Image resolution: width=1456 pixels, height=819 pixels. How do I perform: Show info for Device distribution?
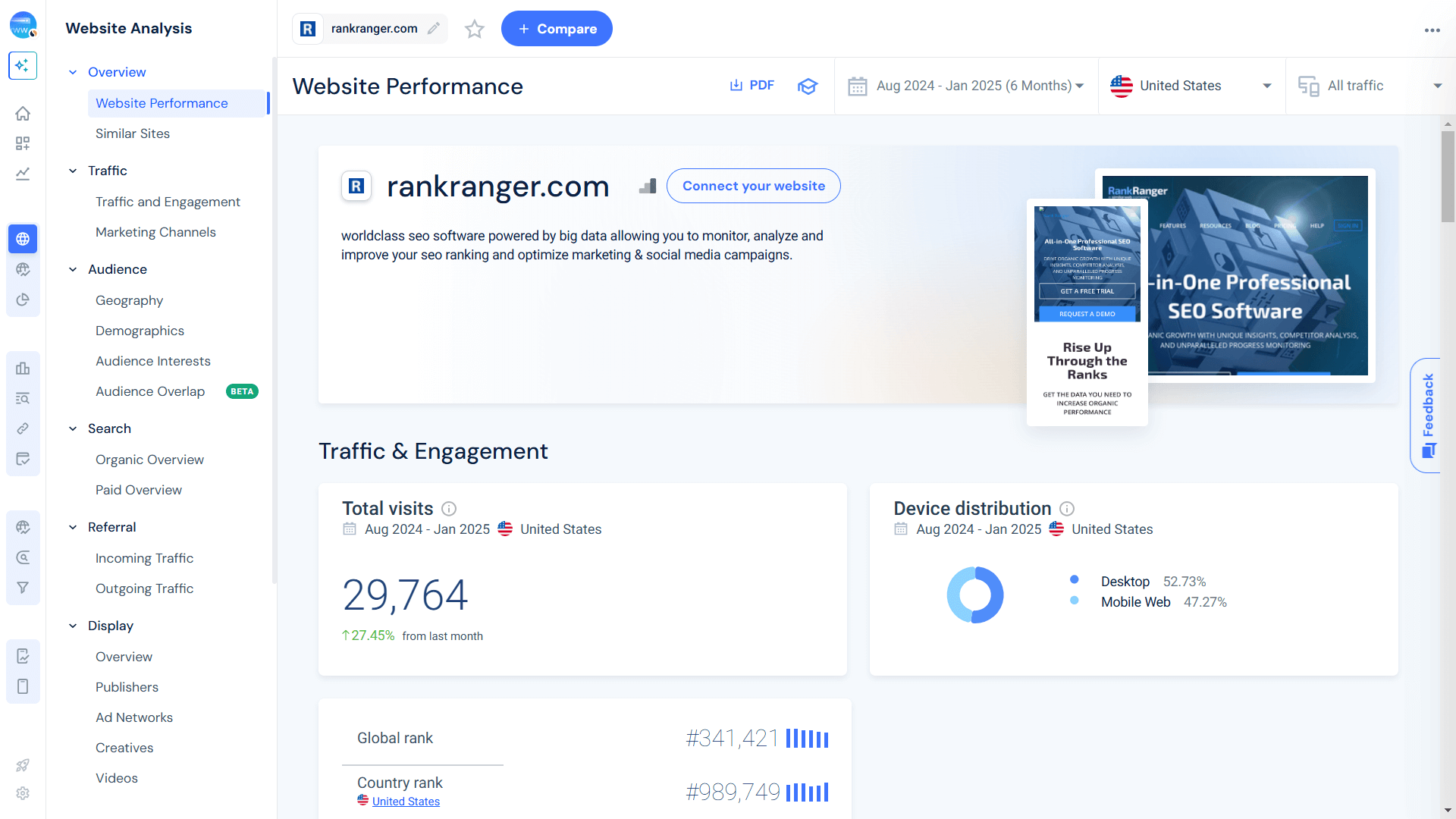[1067, 509]
